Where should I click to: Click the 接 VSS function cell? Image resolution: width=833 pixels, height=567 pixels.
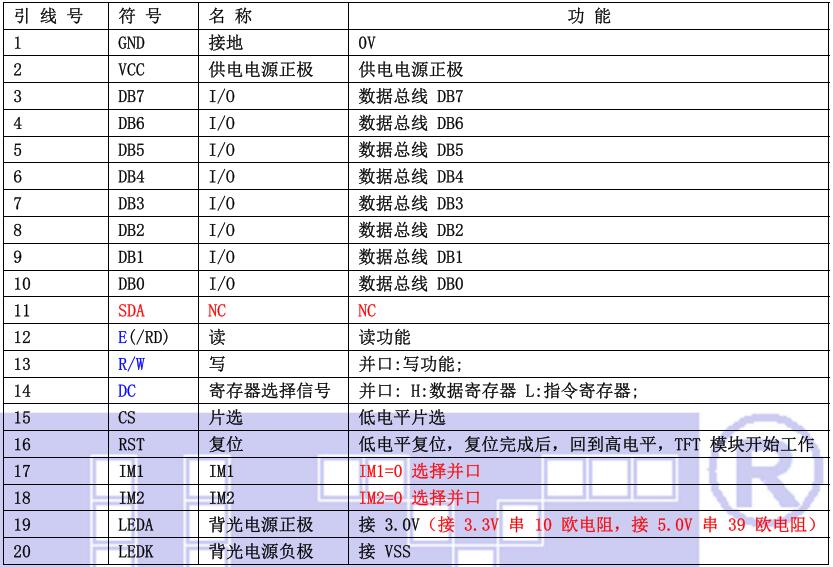384,551
